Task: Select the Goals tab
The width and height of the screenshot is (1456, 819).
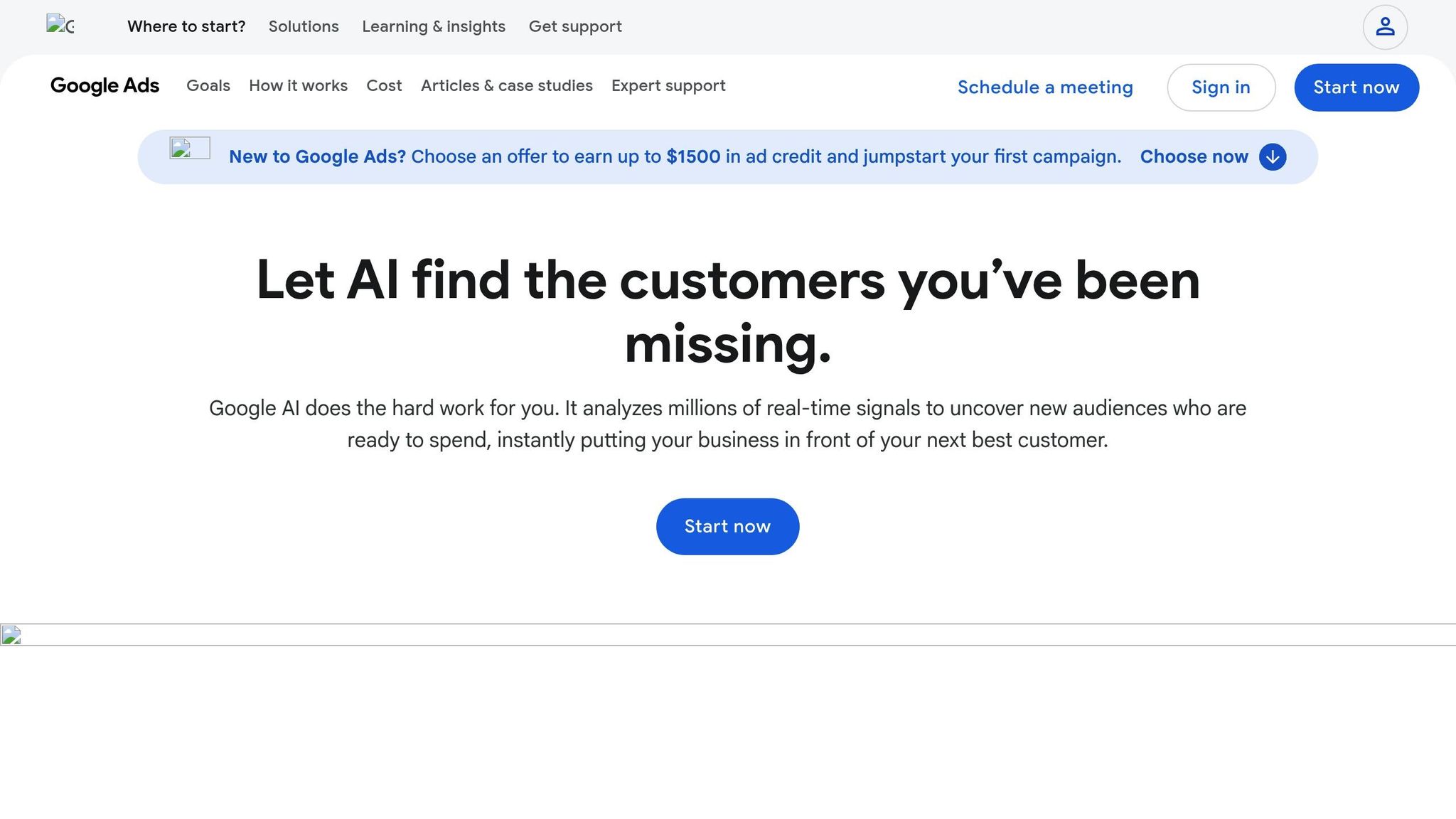Action: point(208,86)
